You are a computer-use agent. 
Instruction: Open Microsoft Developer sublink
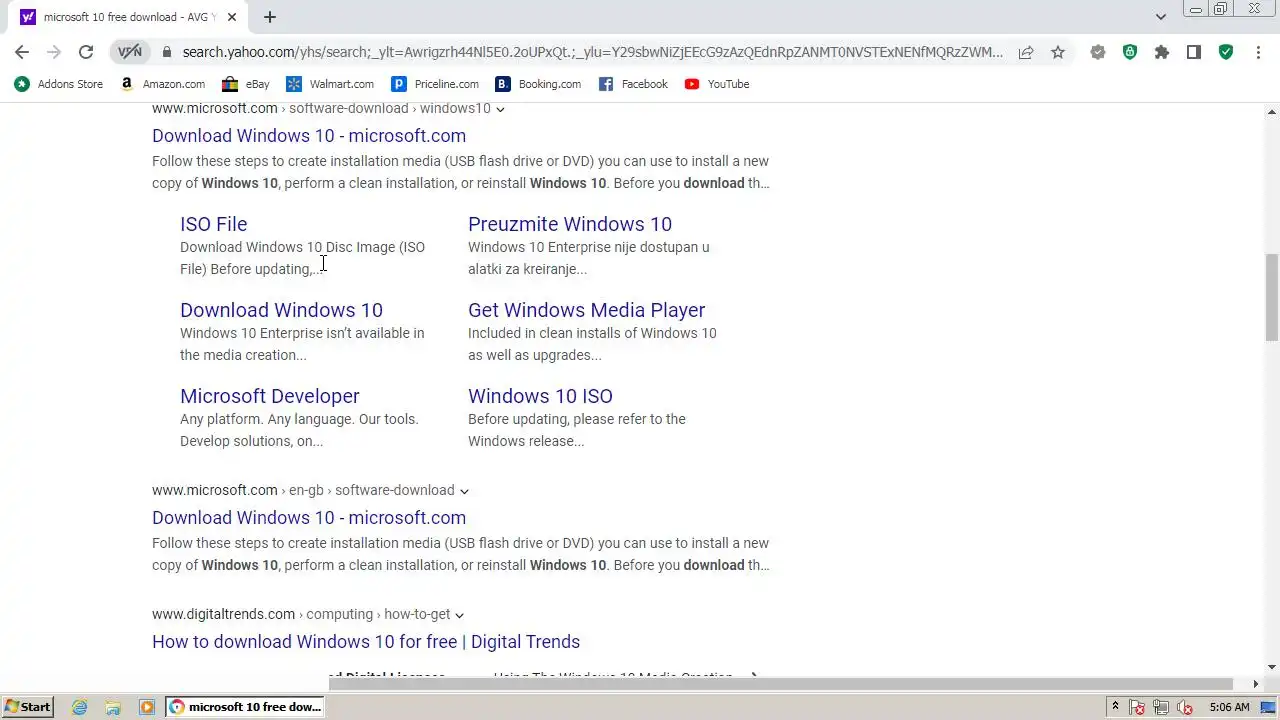tap(270, 396)
